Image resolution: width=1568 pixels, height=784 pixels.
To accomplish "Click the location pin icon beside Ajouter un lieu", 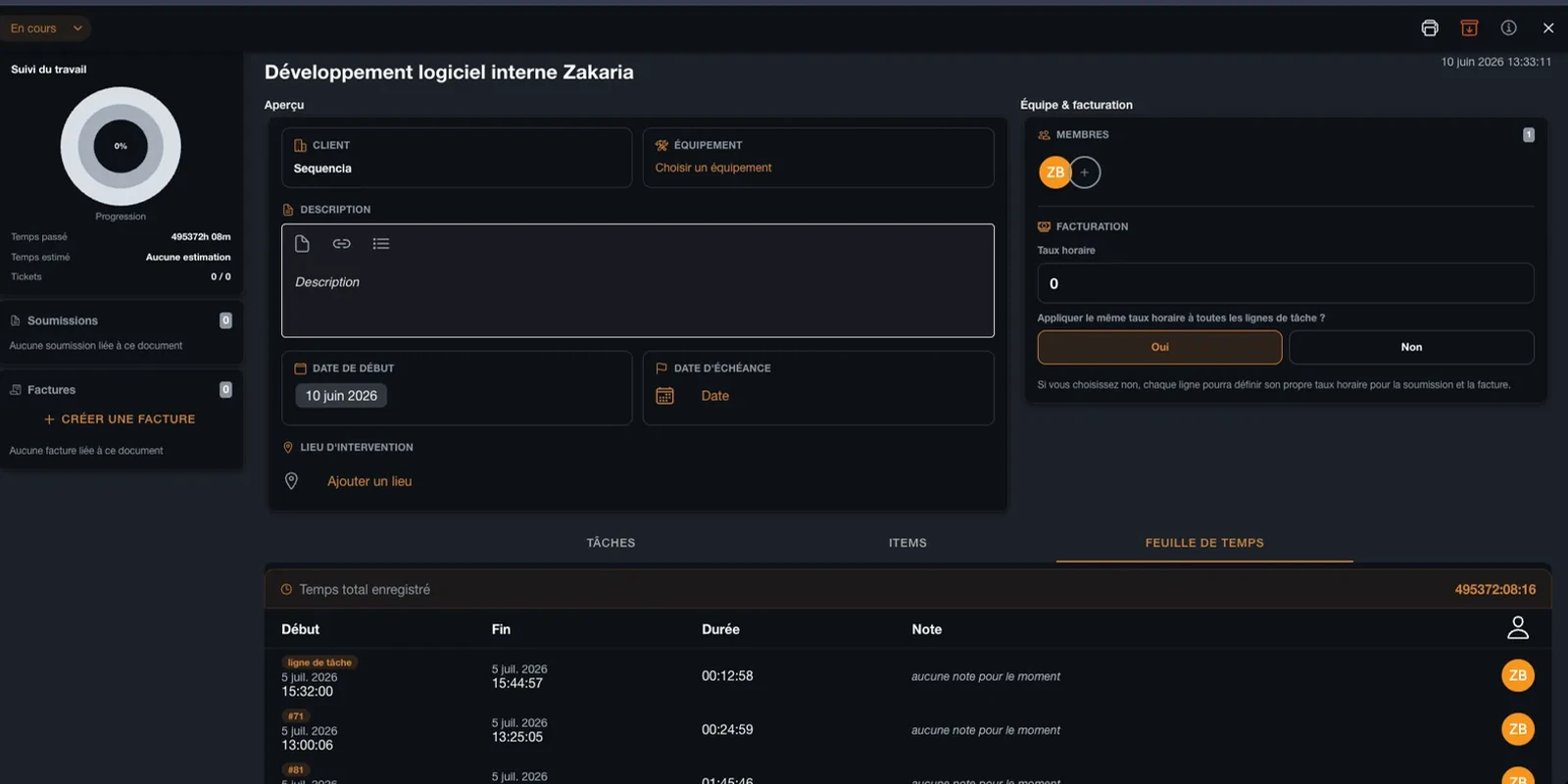I will (291, 481).
